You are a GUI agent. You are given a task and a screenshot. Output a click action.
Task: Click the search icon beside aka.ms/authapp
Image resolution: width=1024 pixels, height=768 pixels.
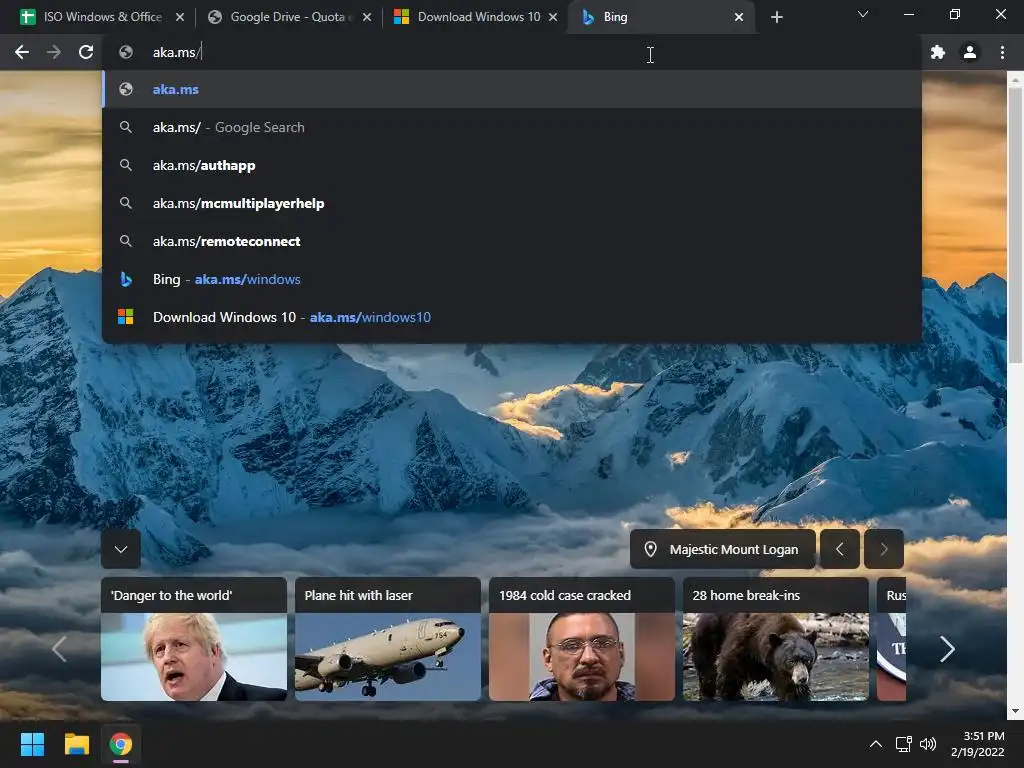(x=126, y=165)
